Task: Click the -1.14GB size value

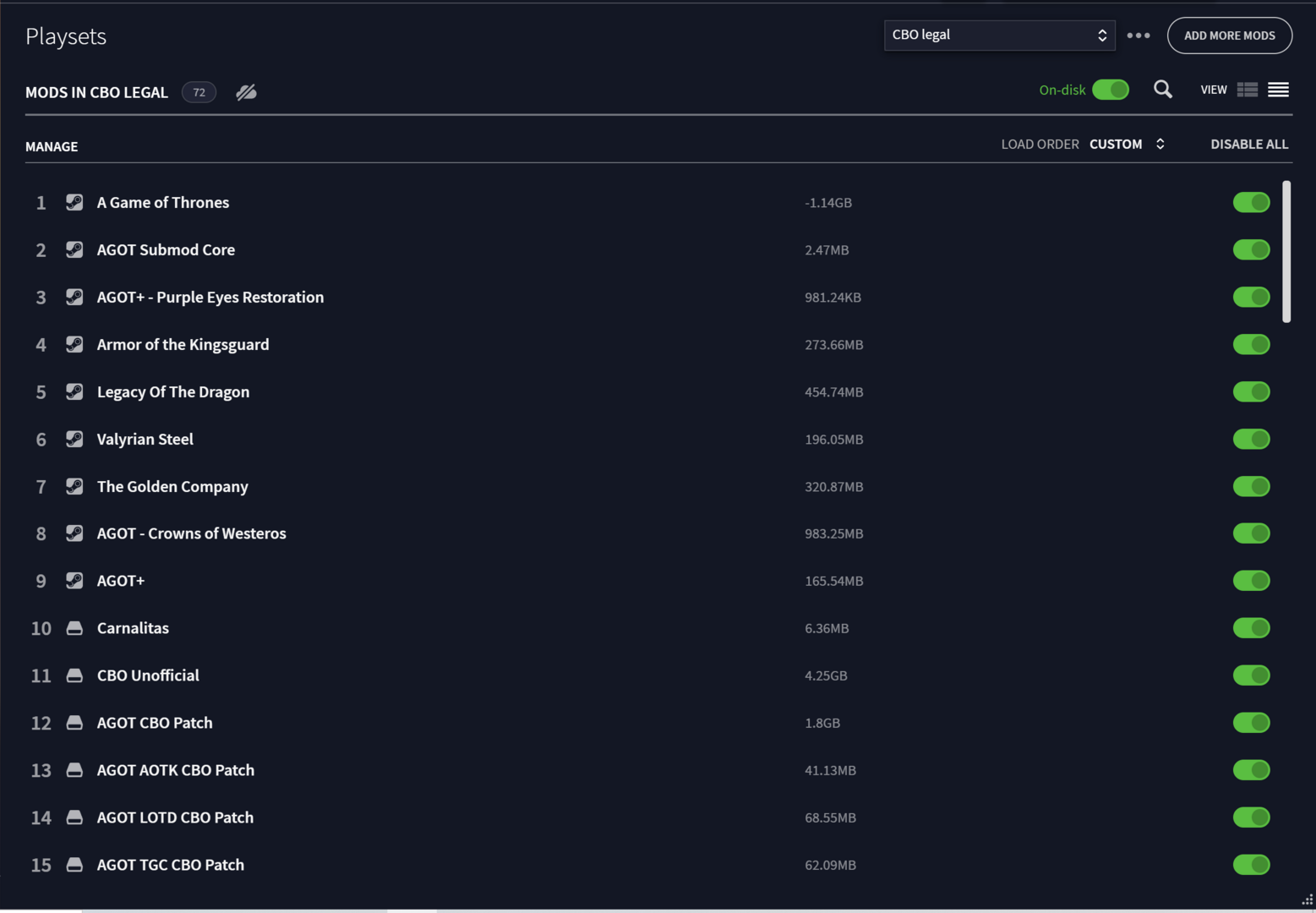Action: (828, 202)
